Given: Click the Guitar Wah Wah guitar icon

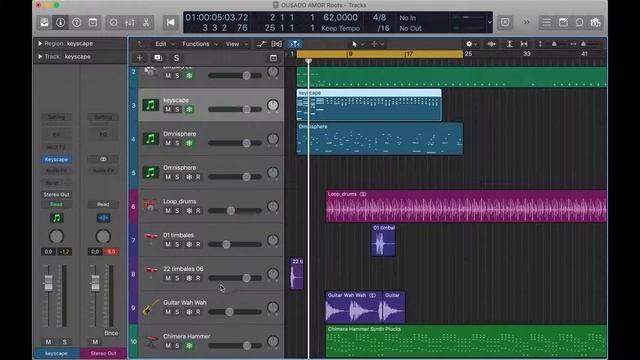Looking at the screenshot, I should pos(151,307).
